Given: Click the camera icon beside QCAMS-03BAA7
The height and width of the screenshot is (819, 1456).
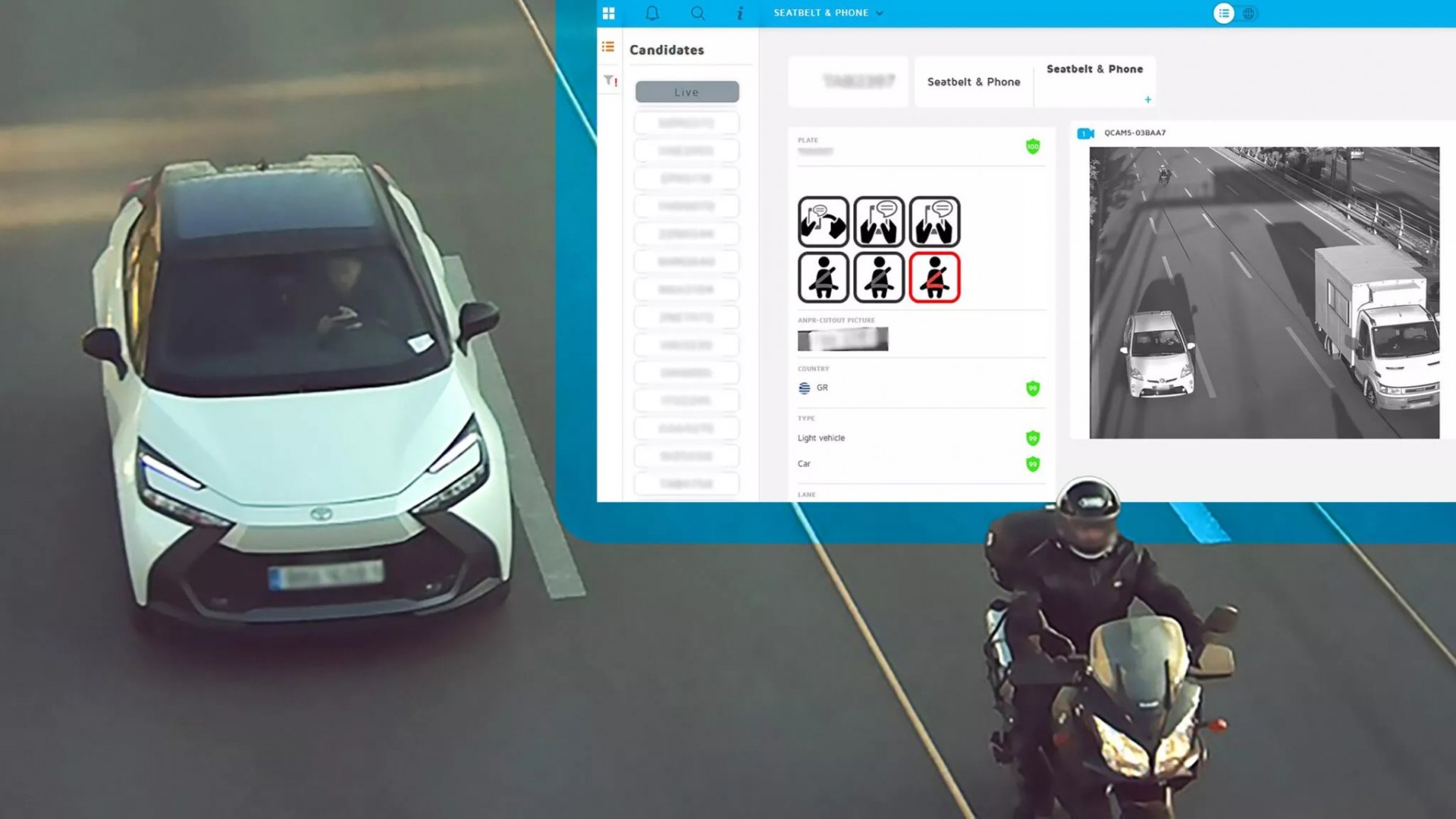Looking at the screenshot, I should tap(1084, 133).
